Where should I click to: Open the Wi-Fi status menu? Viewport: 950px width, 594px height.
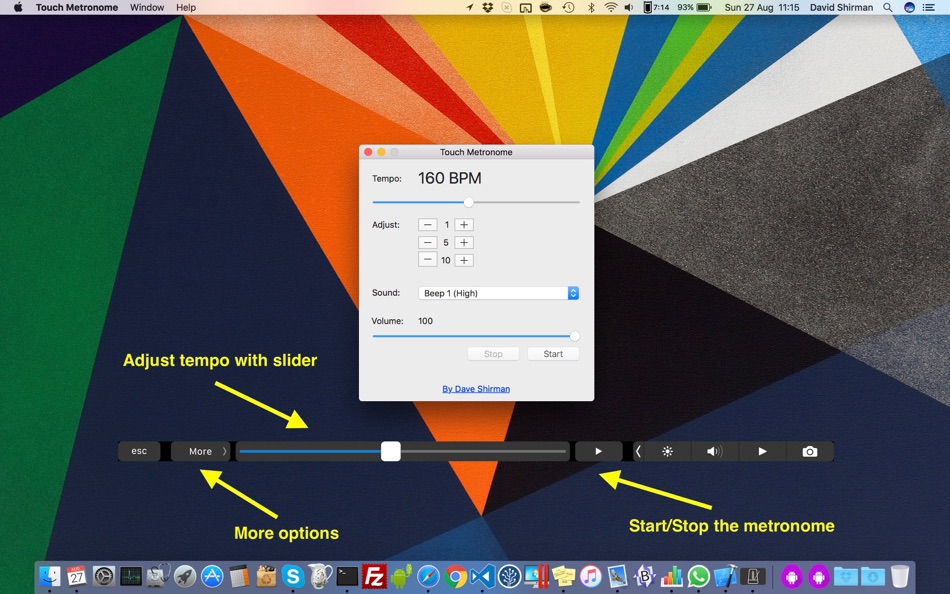coord(611,7)
